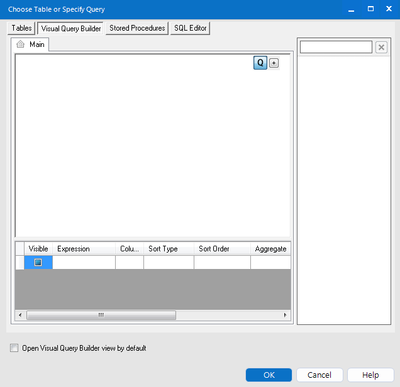Switch to the Tables tab

[x=21, y=28]
